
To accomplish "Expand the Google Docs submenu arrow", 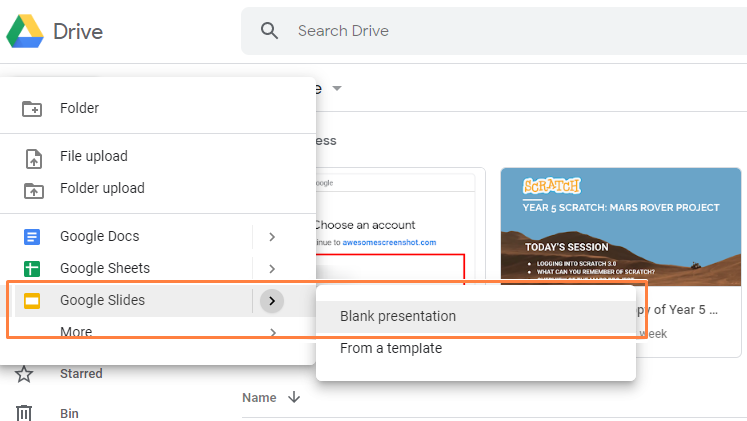I will pos(272,237).
